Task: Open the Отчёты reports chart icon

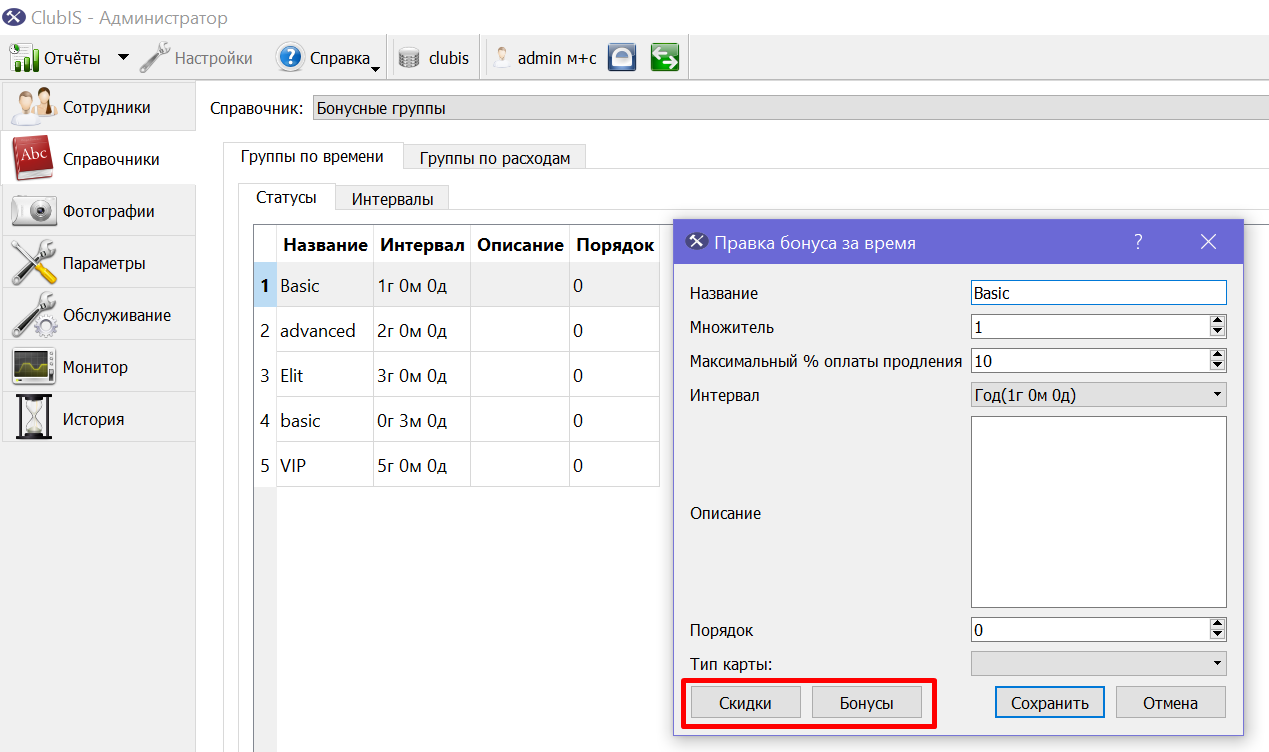Action: coord(23,57)
